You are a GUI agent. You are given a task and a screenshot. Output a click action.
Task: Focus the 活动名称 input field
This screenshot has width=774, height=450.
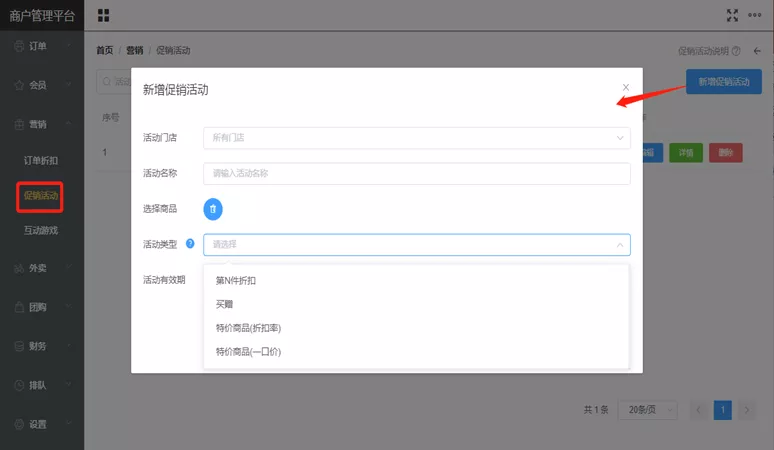click(x=417, y=174)
